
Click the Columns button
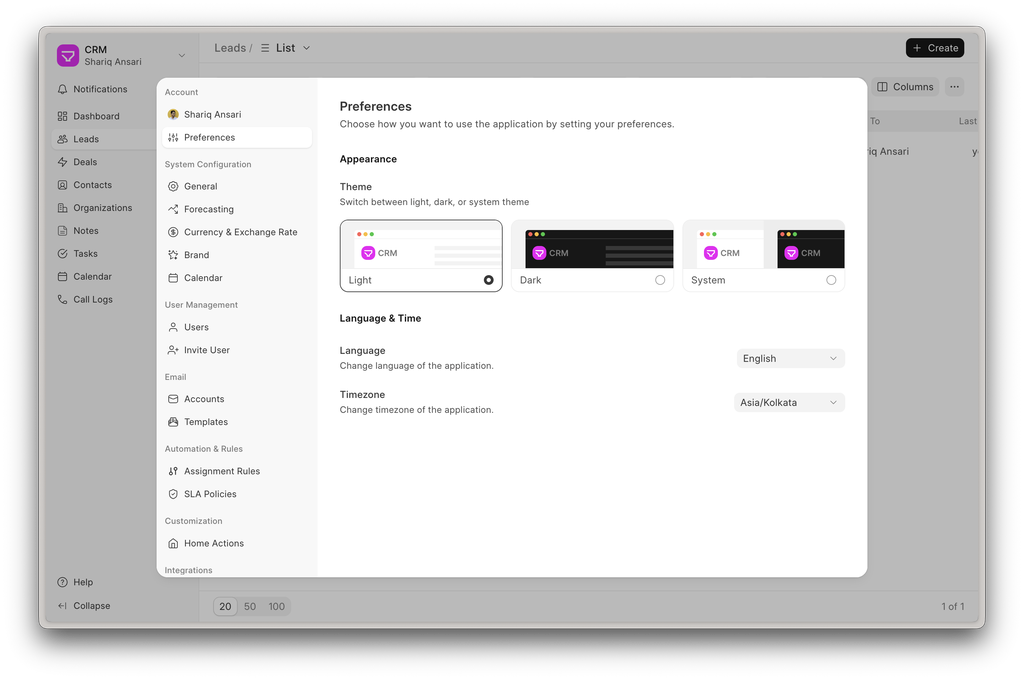[905, 87]
